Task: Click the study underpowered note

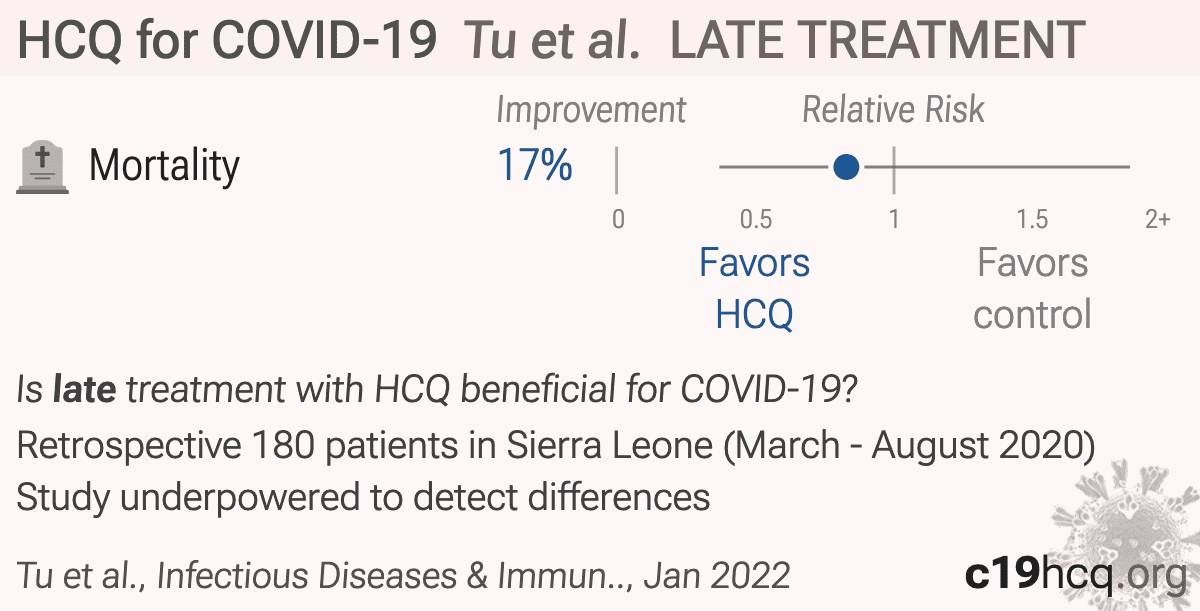Action: pos(363,497)
